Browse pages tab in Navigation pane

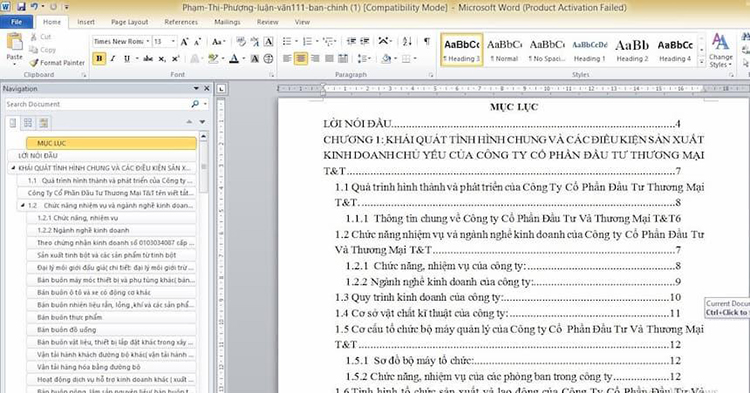point(28,123)
